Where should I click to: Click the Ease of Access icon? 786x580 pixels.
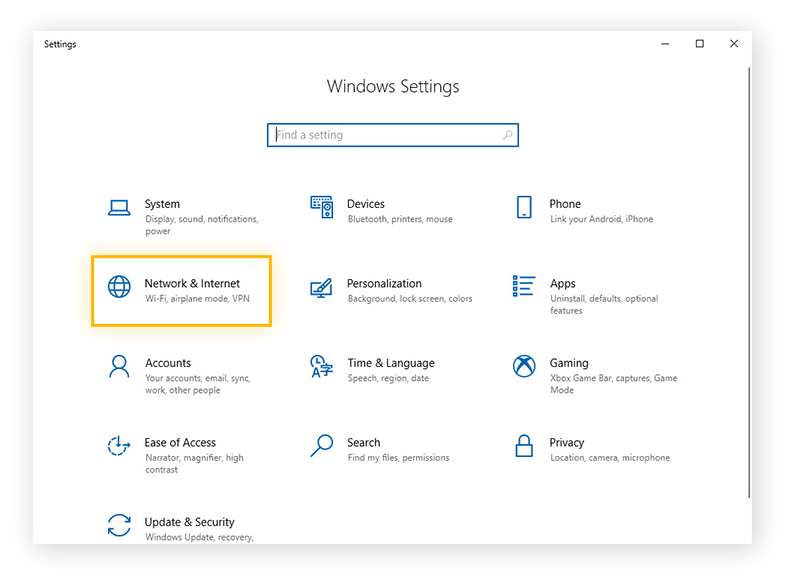(x=119, y=446)
